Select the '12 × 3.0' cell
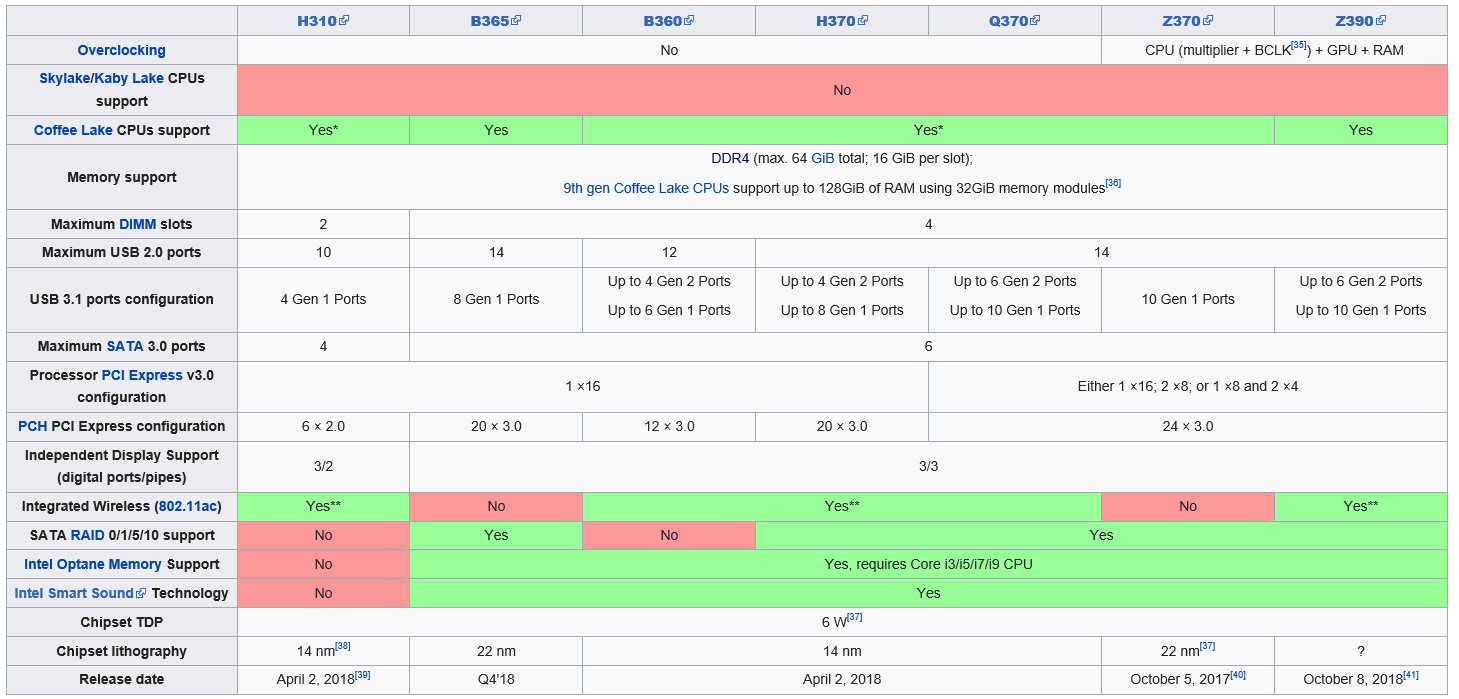Viewport: 1459px width, 699px height. pos(669,426)
